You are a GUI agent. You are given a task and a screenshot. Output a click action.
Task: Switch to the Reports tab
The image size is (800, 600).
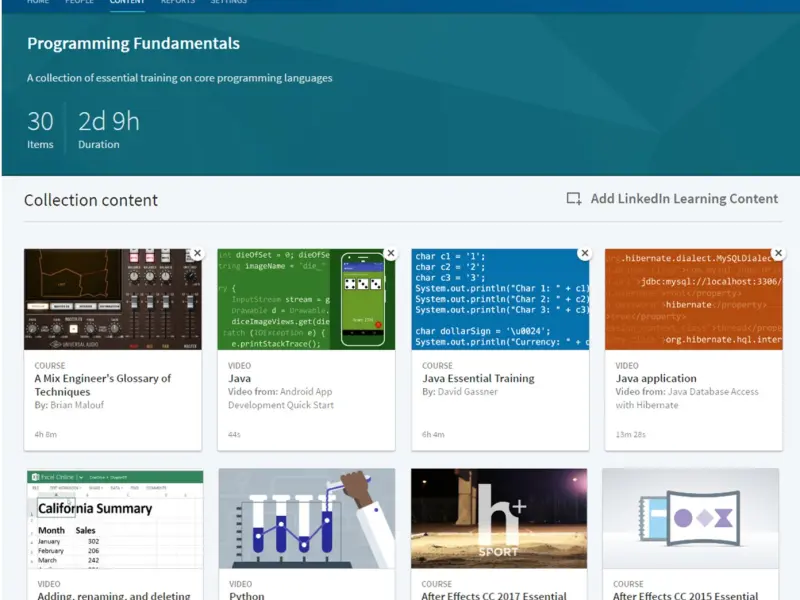coord(178,3)
